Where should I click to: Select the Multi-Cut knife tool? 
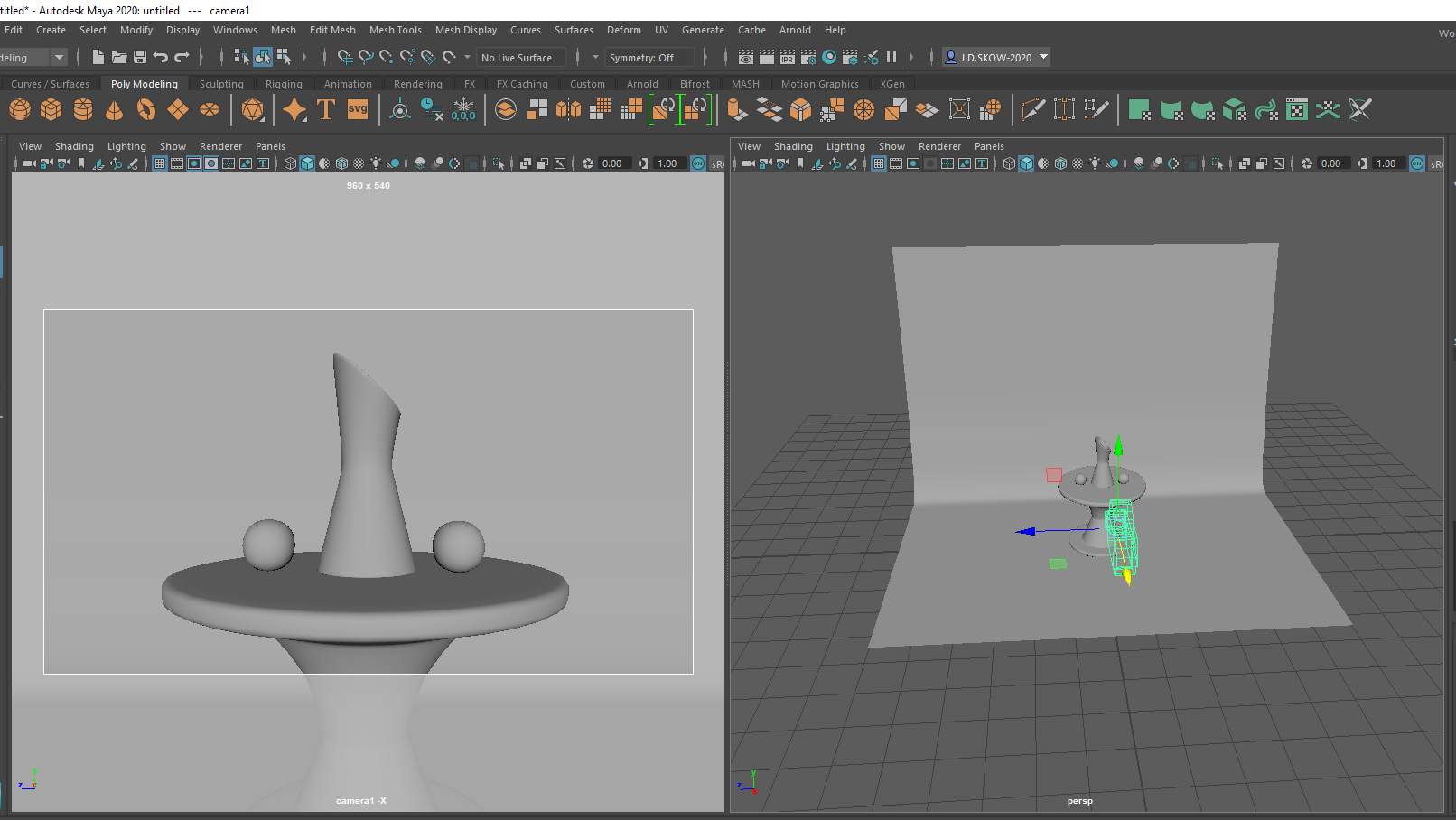(x=1032, y=110)
